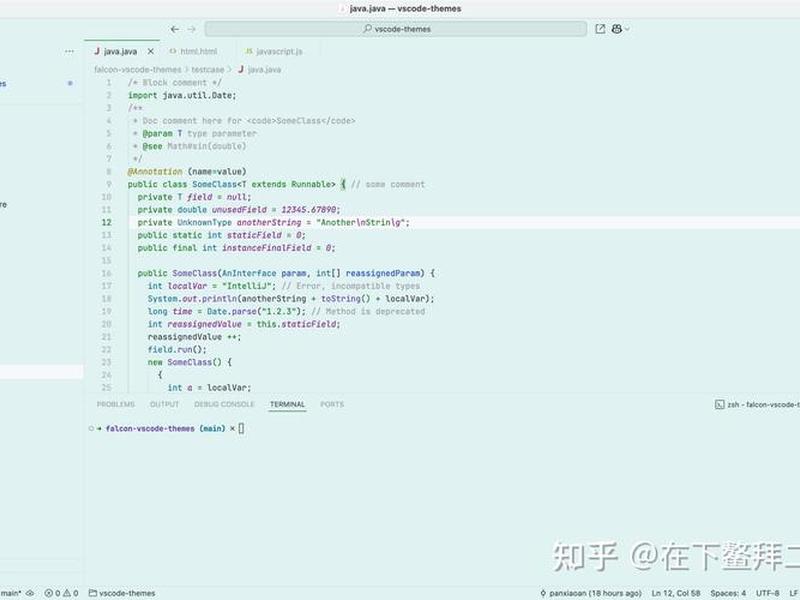This screenshot has height=600, width=800.
Task: Click line number 16 in the gutter
Action: [x=106, y=273]
